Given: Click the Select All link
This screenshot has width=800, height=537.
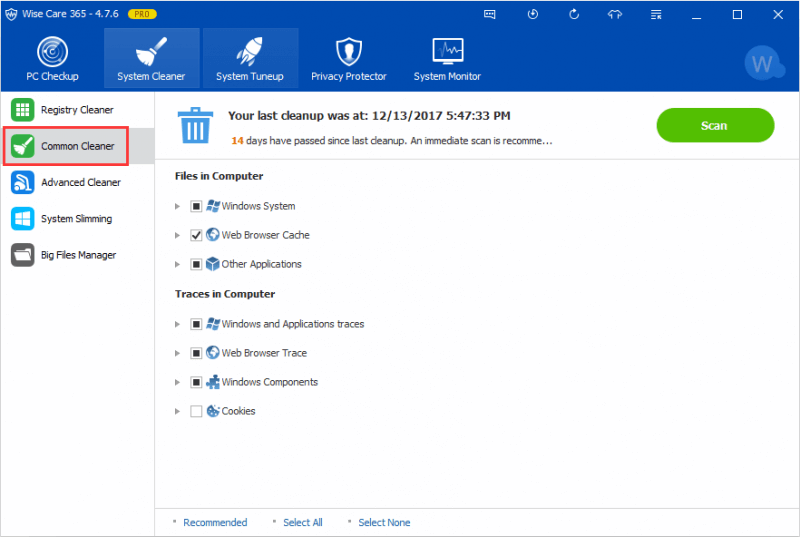Looking at the screenshot, I should click(x=302, y=522).
